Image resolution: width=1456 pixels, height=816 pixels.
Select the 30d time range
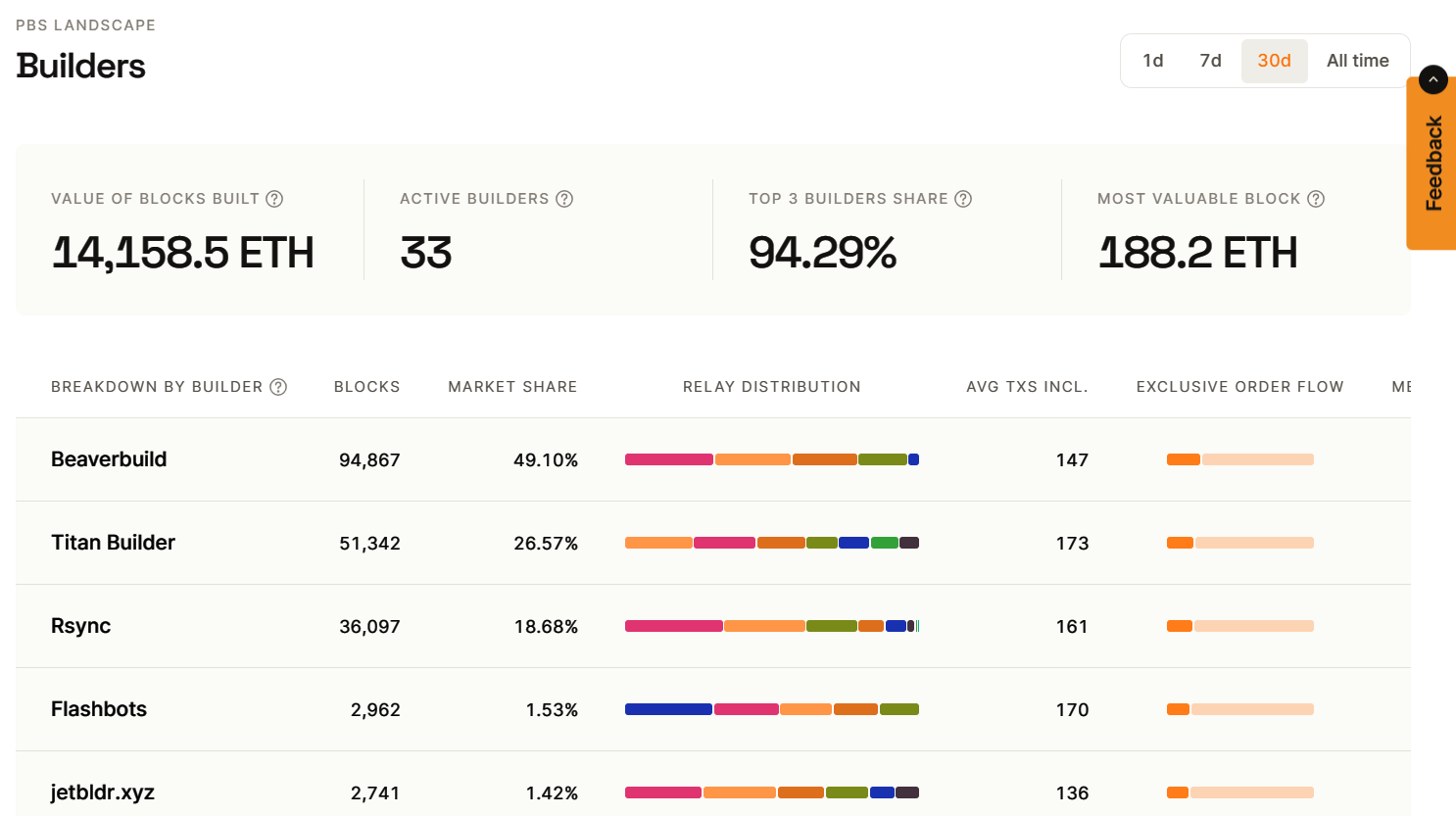(1274, 61)
